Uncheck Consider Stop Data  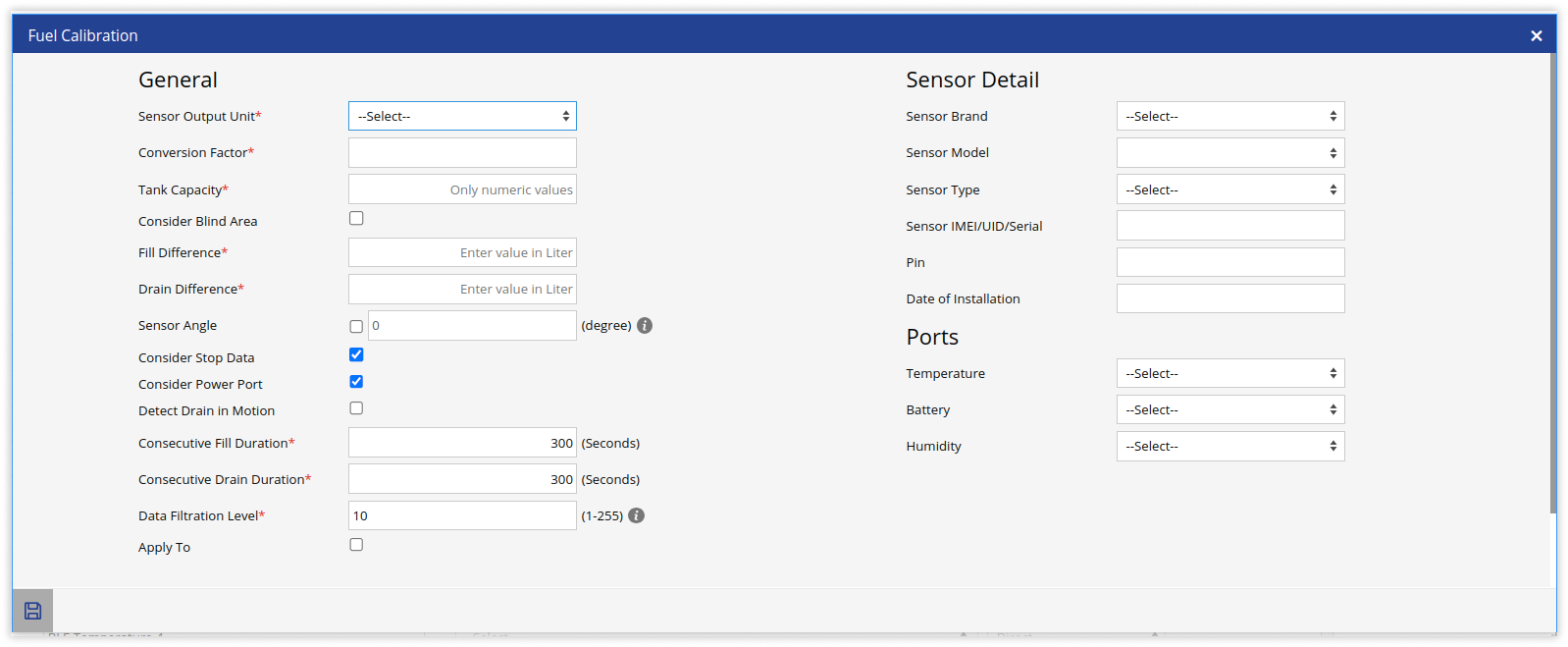356,355
